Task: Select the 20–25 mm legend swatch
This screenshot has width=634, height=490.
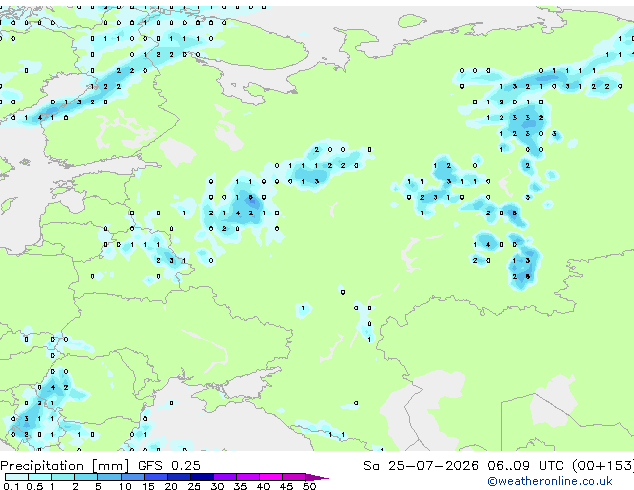Action: pyautogui.click(x=178, y=477)
